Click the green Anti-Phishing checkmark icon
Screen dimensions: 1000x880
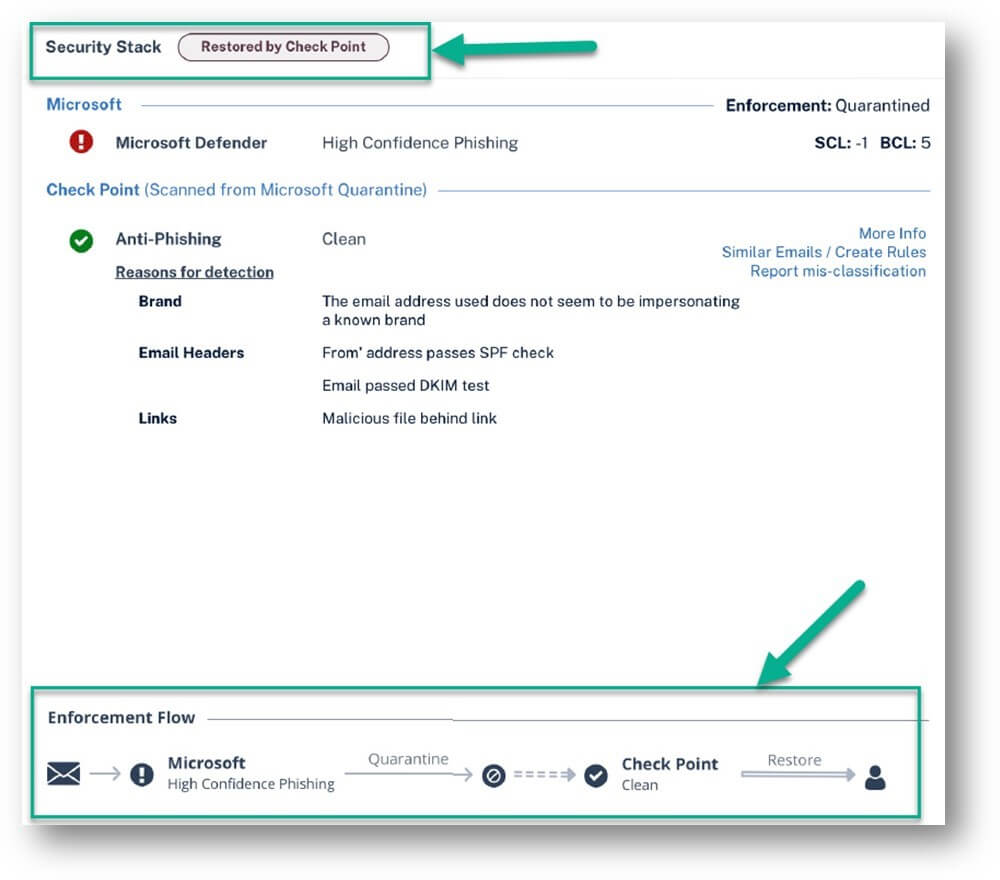(x=81, y=240)
